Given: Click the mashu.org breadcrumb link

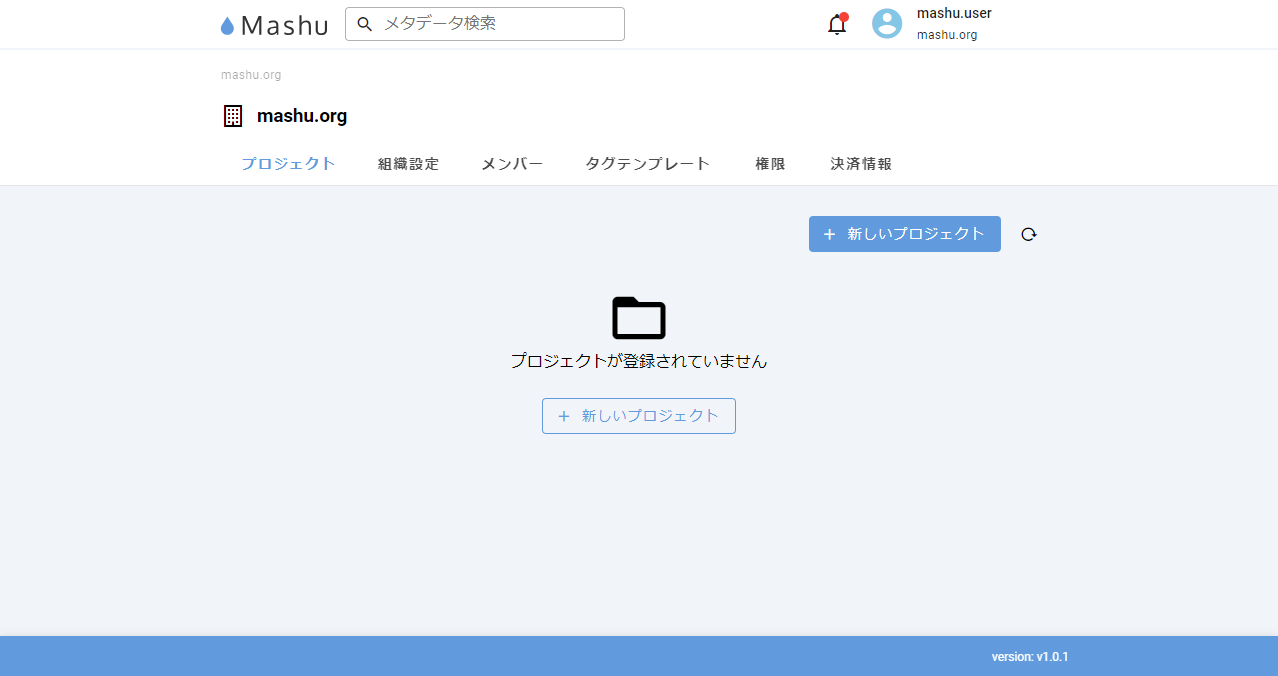Looking at the screenshot, I should (251, 75).
